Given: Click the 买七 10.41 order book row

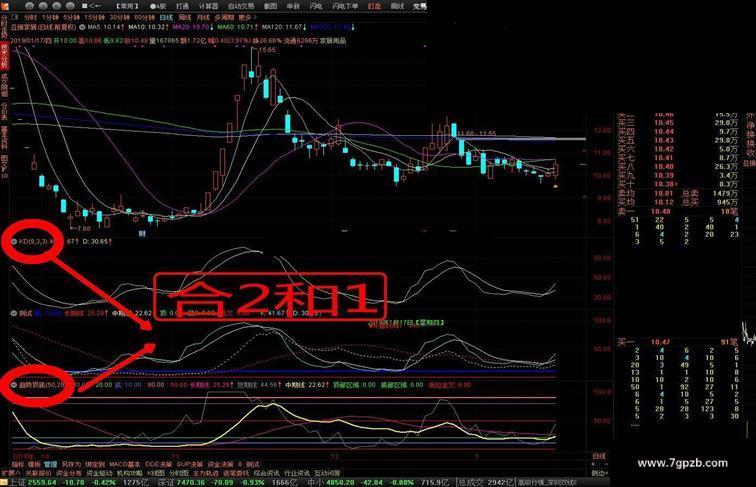Looking at the screenshot, I should click(x=677, y=158).
